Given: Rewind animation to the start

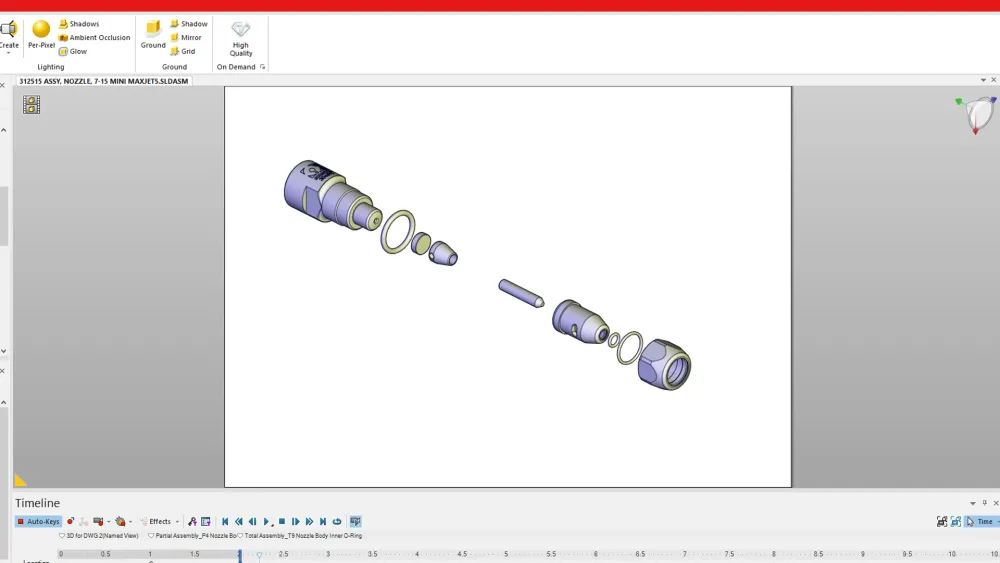Looking at the screenshot, I should click(x=225, y=522).
